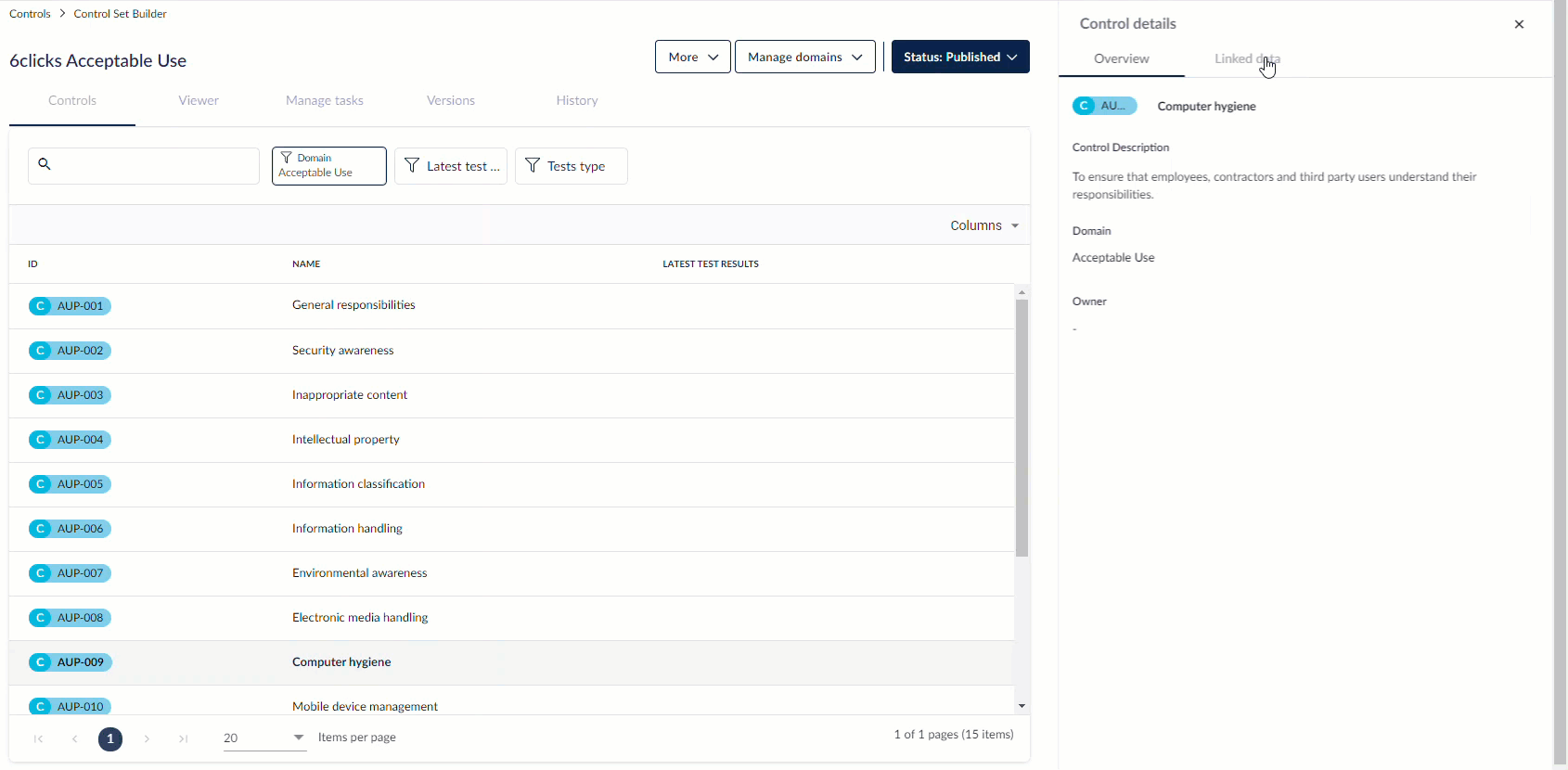Open the Manage domains dropdown
The image size is (1568, 770).
(804, 57)
